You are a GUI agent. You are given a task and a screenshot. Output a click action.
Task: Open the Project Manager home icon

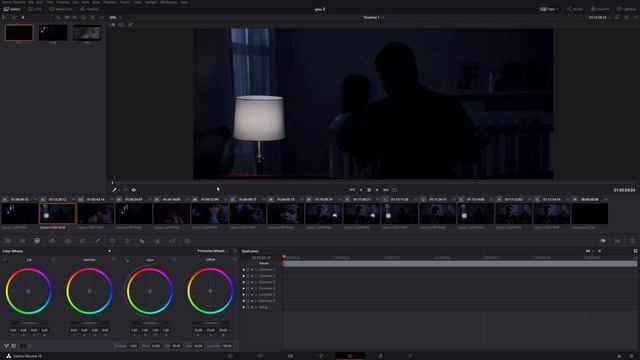tap(619, 356)
